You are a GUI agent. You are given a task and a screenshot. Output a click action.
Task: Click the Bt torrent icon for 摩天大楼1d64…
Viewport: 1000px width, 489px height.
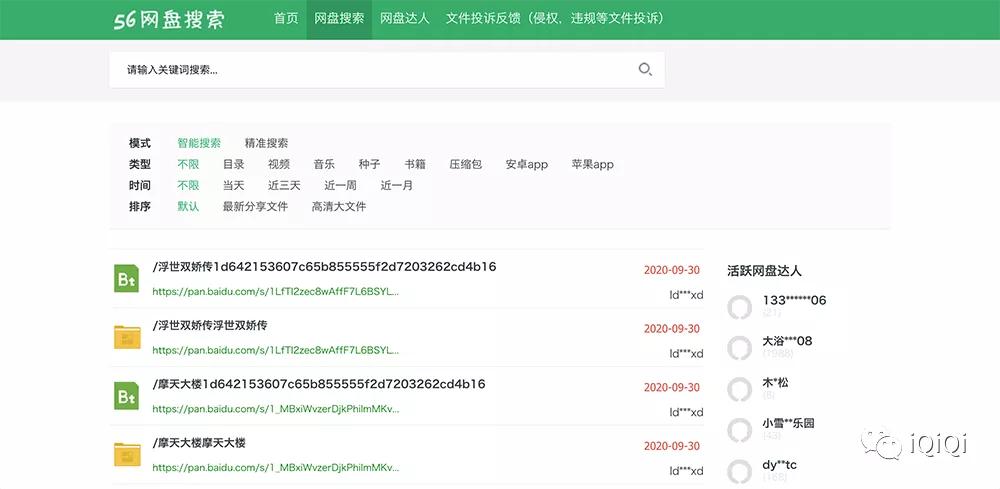[x=126, y=396]
